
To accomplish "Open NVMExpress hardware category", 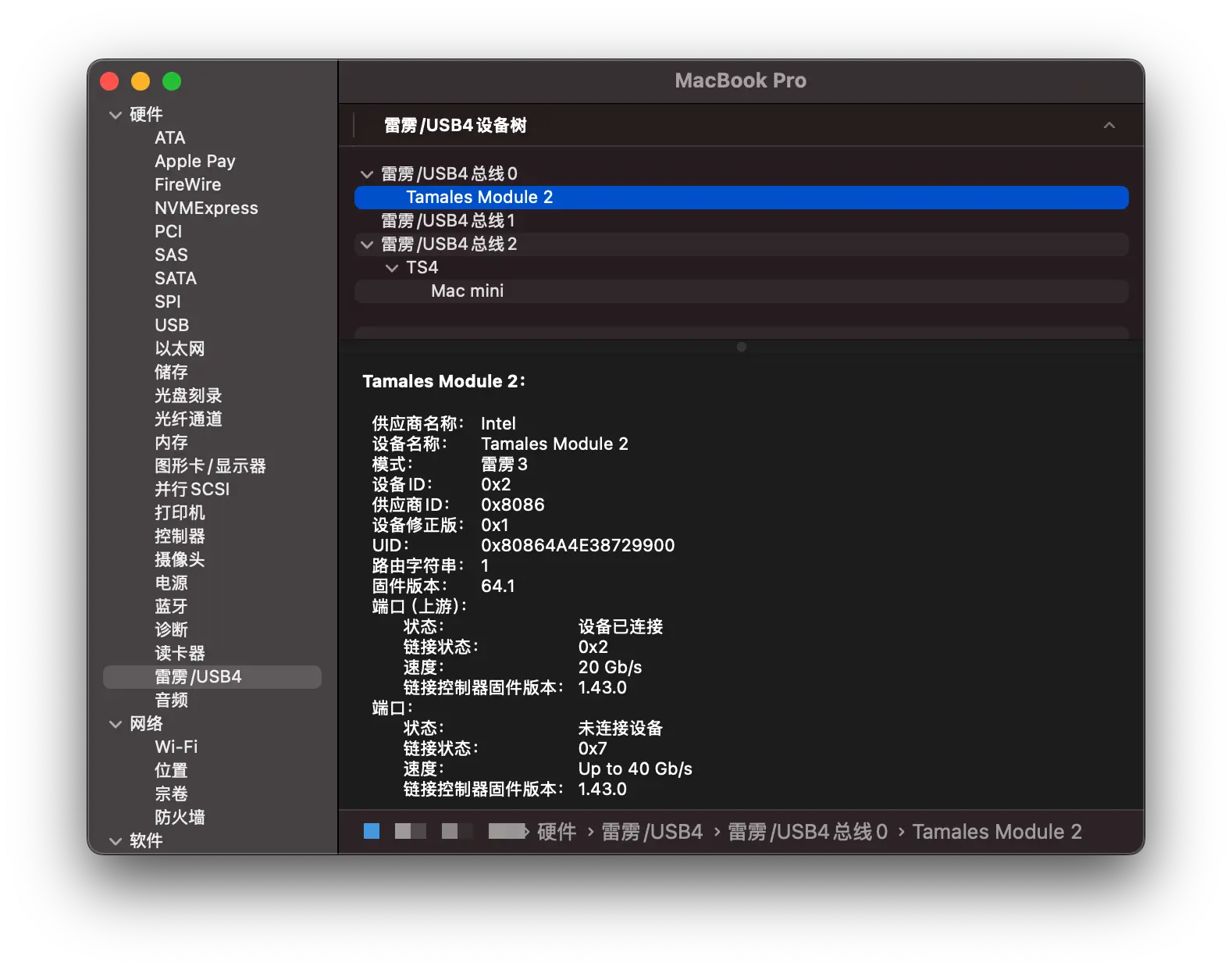I will [206, 209].
